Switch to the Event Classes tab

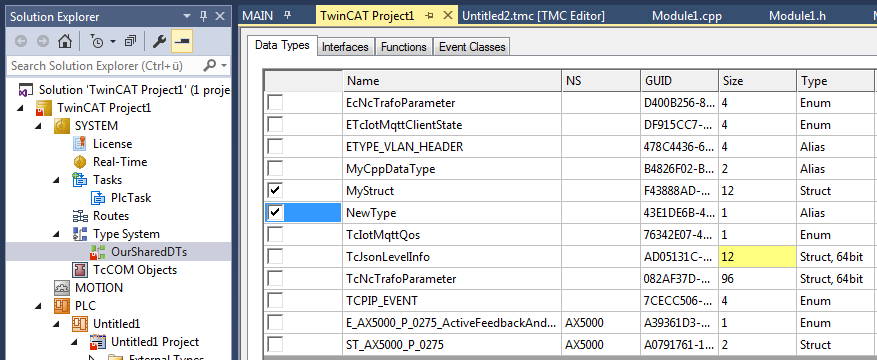[472, 47]
